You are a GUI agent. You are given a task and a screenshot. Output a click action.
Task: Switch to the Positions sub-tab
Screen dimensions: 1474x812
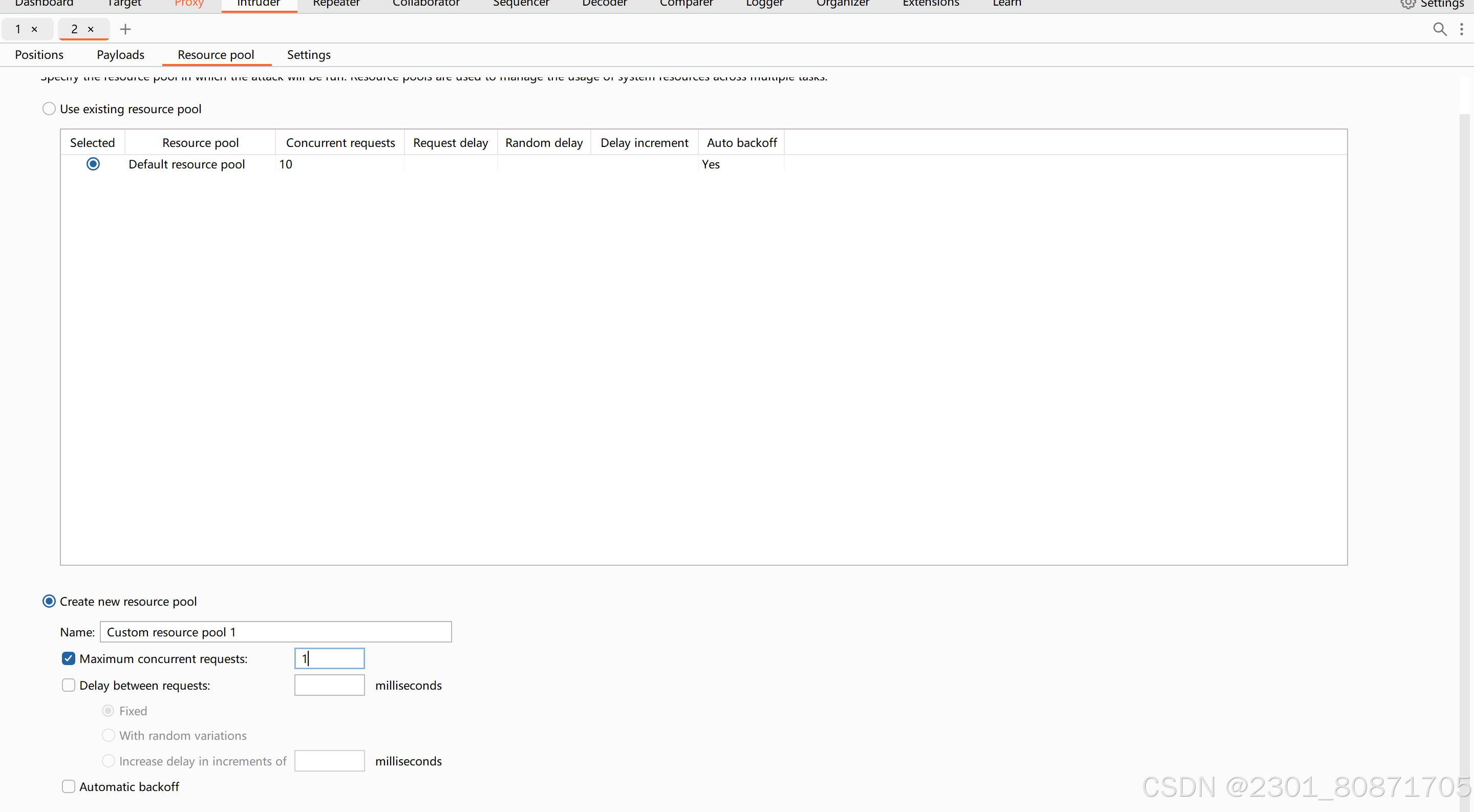(39, 55)
